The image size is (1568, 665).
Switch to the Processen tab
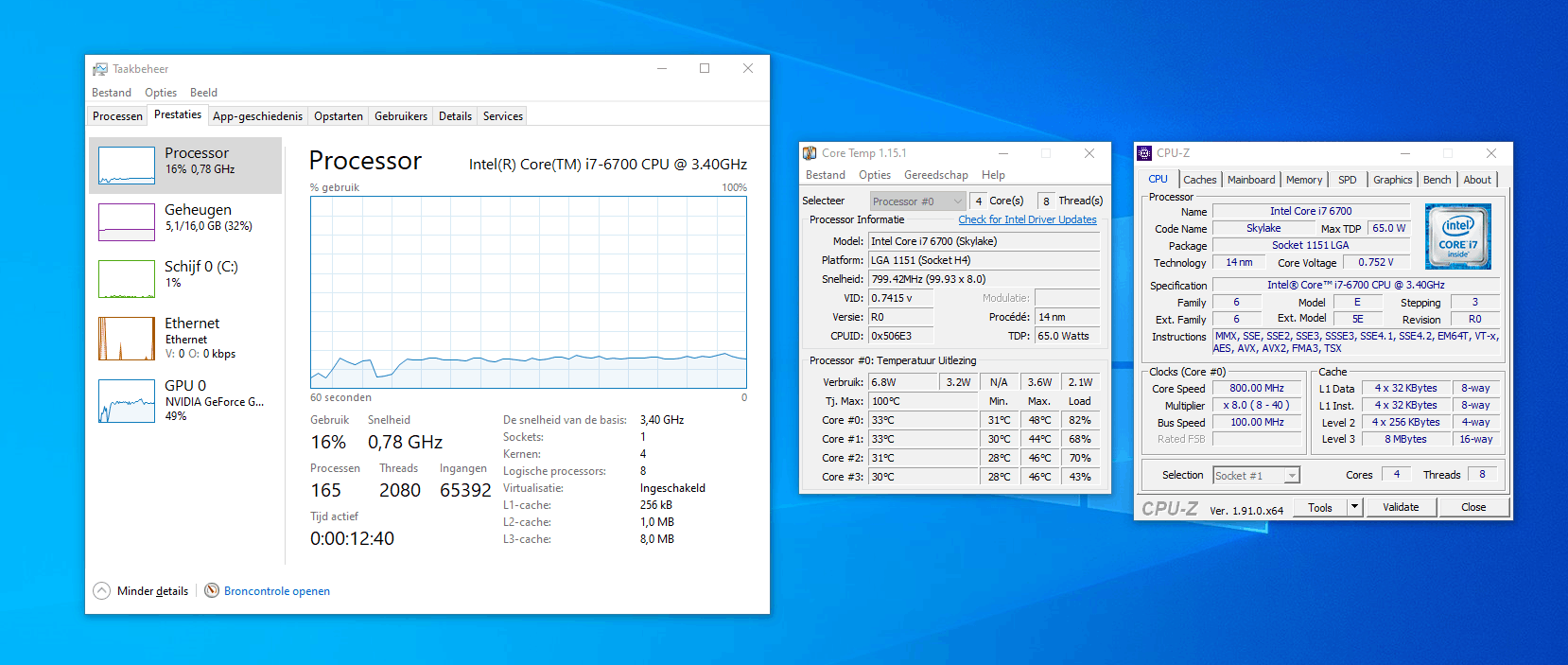click(117, 116)
